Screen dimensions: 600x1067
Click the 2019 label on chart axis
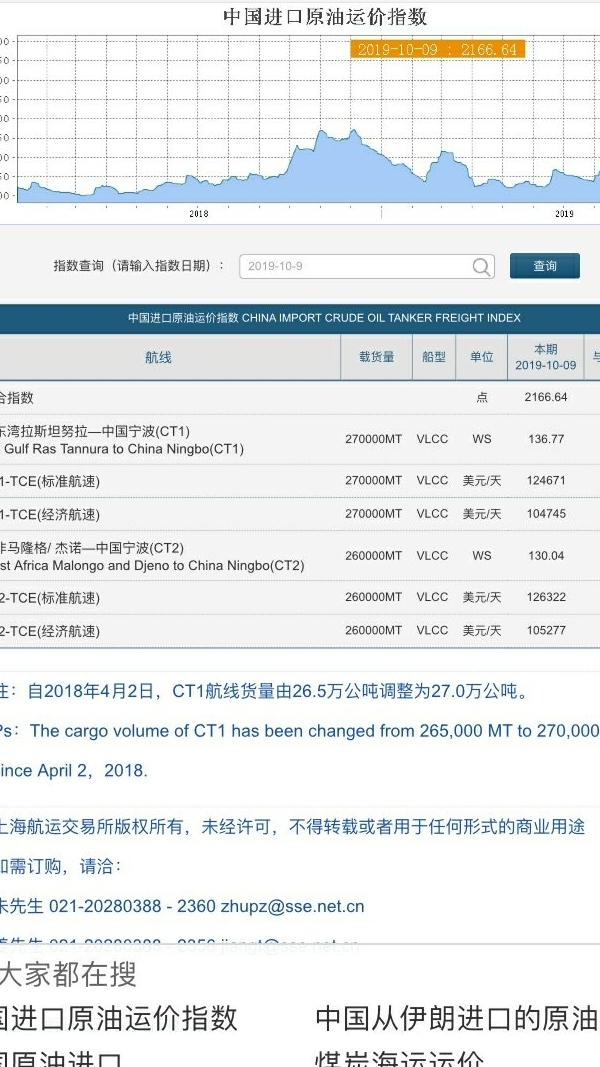coord(564,214)
